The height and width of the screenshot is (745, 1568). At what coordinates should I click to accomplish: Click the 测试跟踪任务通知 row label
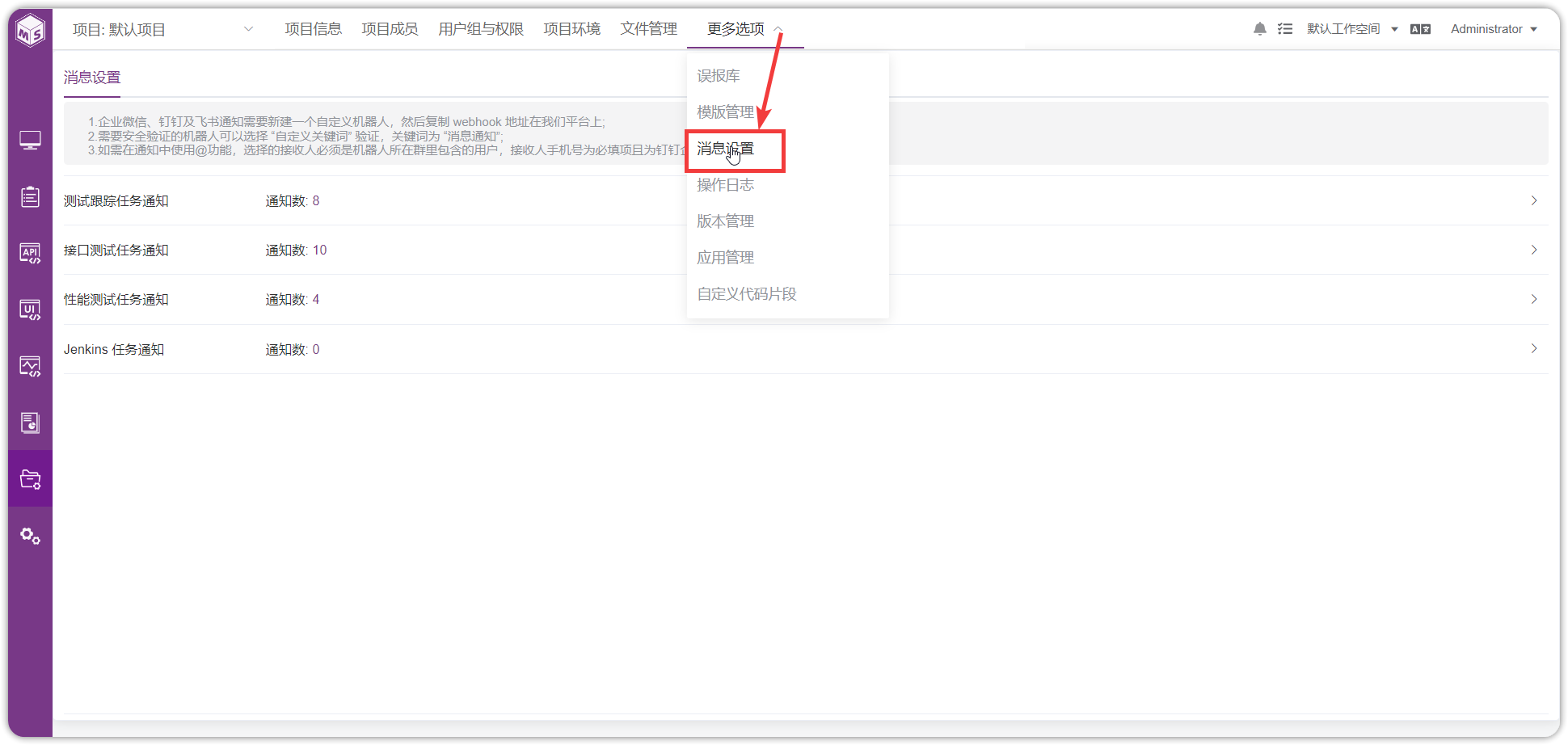click(x=116, y=201)
